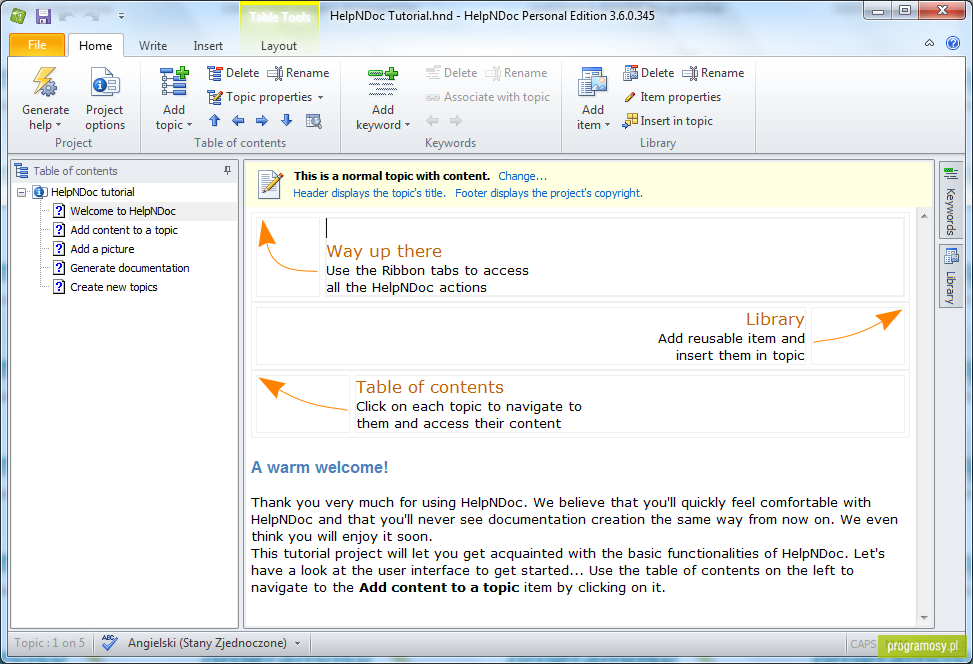The image size is (973, 664).
Task: Select the Add a picture topic
Action: tap(102, 249)
